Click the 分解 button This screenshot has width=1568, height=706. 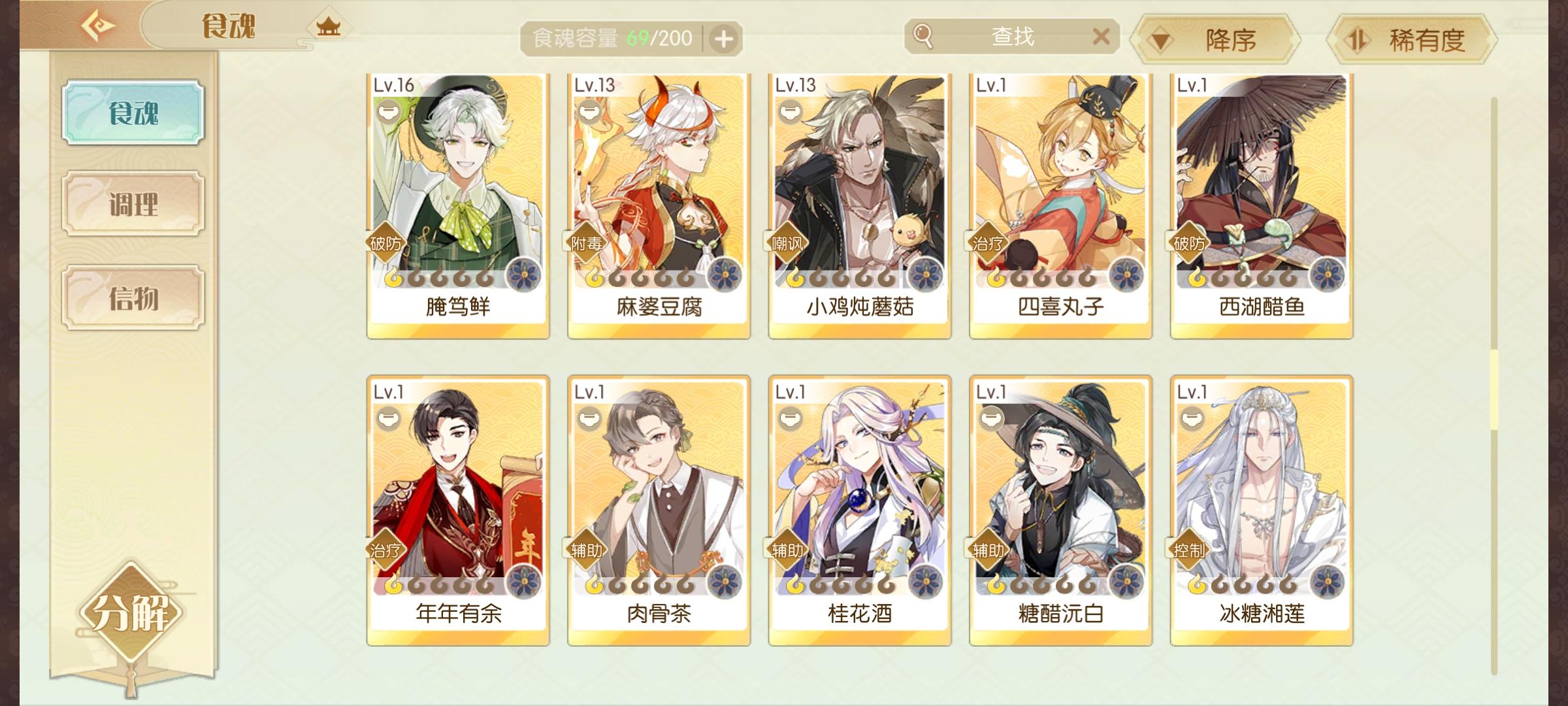point(131,613)
